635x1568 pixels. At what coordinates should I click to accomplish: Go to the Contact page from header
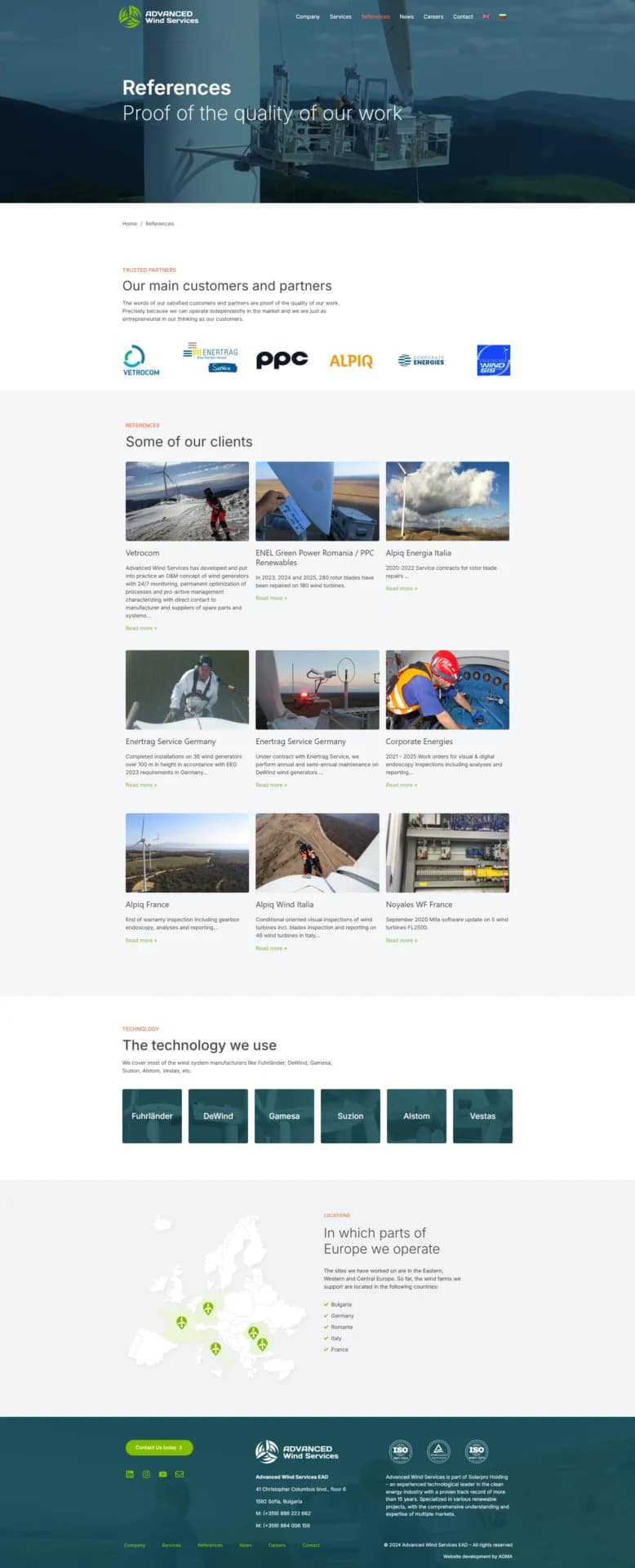click(x=463, y=16)
